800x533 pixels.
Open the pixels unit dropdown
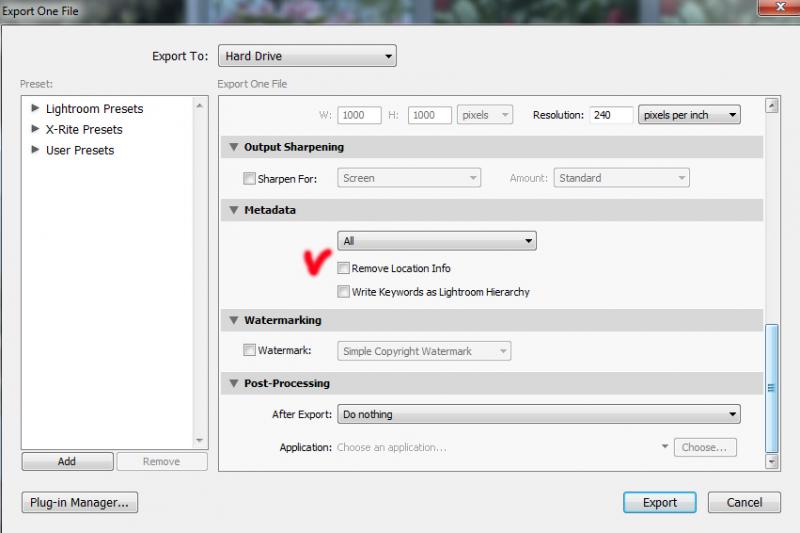(x=485, y=115)
